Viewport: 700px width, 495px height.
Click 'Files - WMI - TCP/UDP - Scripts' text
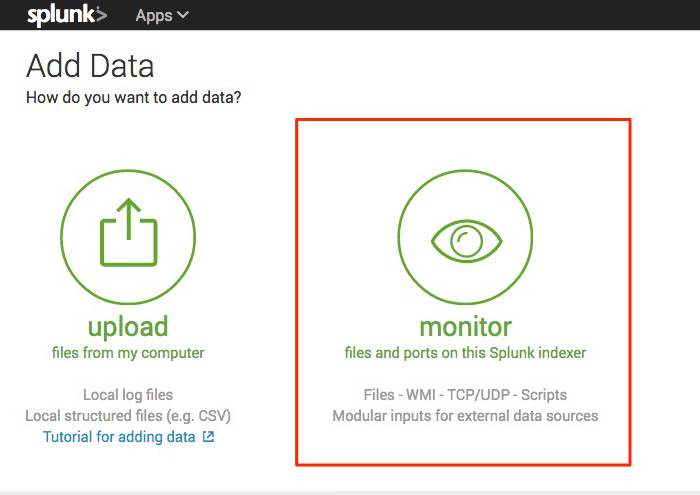pos(465,395)
